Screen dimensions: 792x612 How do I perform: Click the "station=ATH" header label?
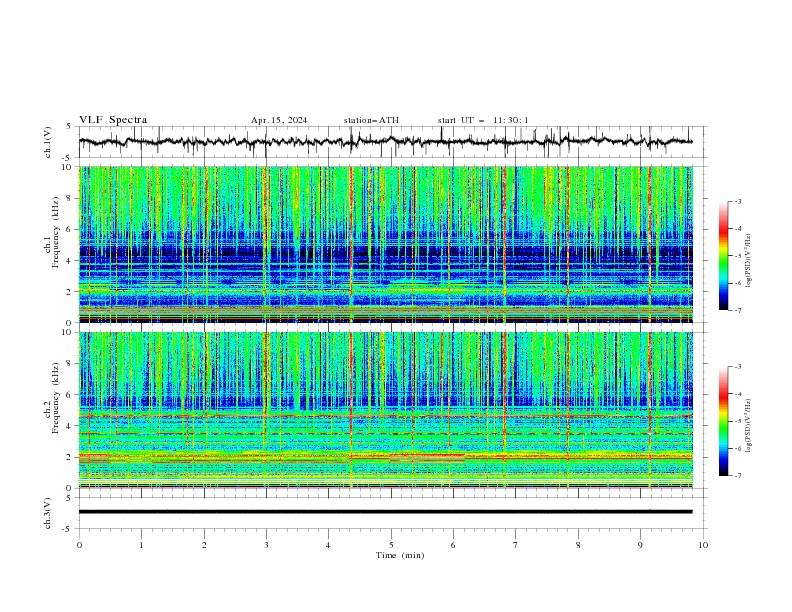371,120
